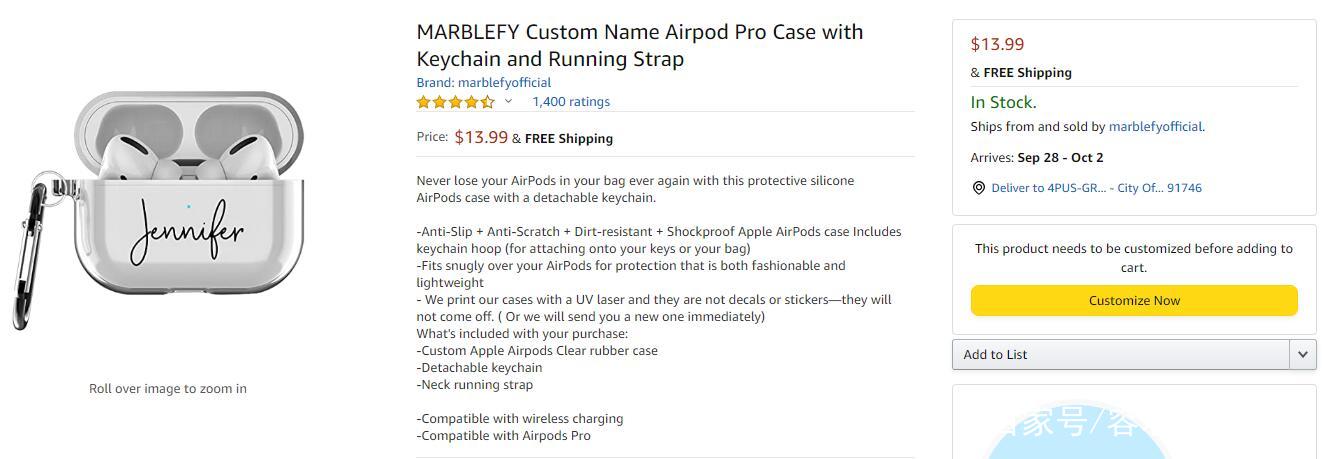The image size is (1331, 459).
Task: Open the 1,400 ratings link
Action: [571, 101]
